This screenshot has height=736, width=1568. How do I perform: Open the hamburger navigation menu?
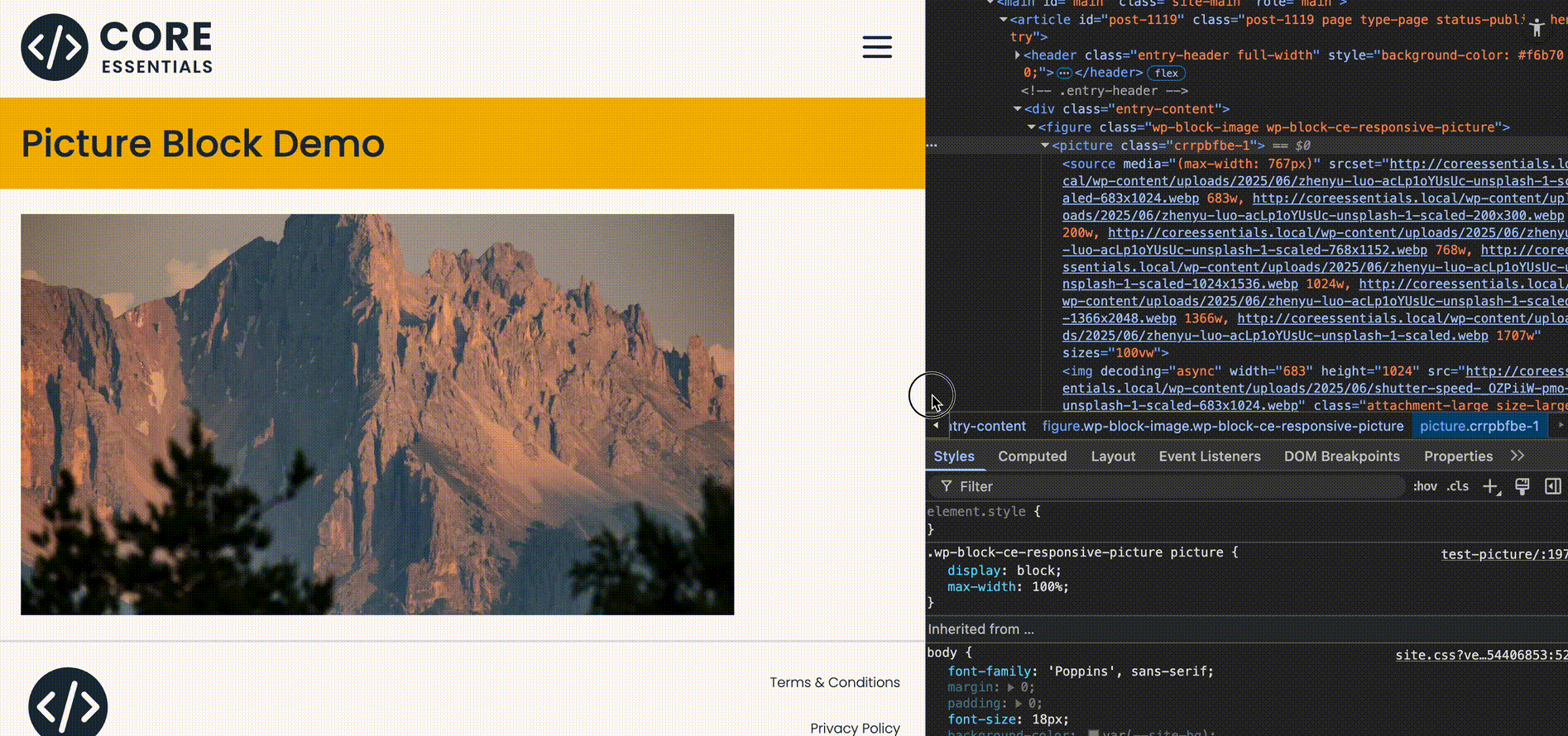point(877,47)
